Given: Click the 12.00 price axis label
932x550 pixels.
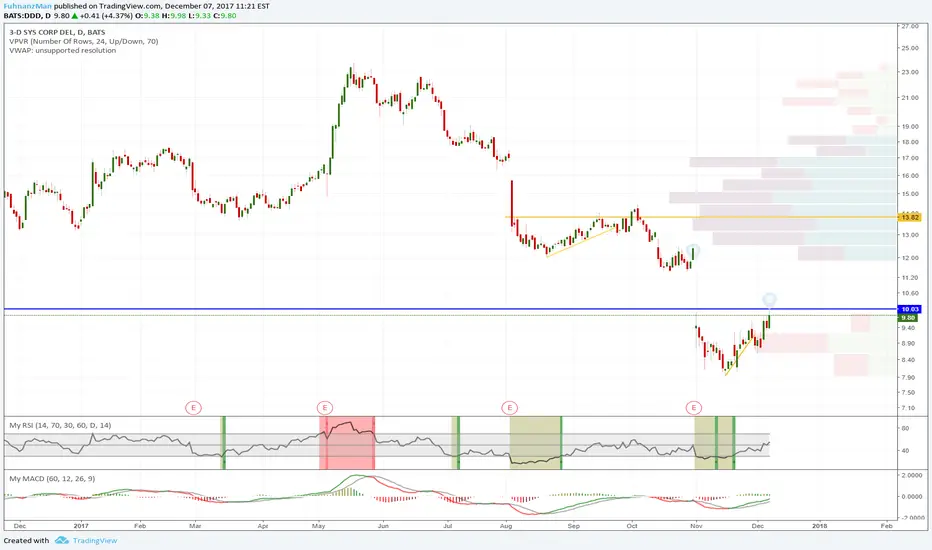Looking at the screenshot, I should 909,257.
